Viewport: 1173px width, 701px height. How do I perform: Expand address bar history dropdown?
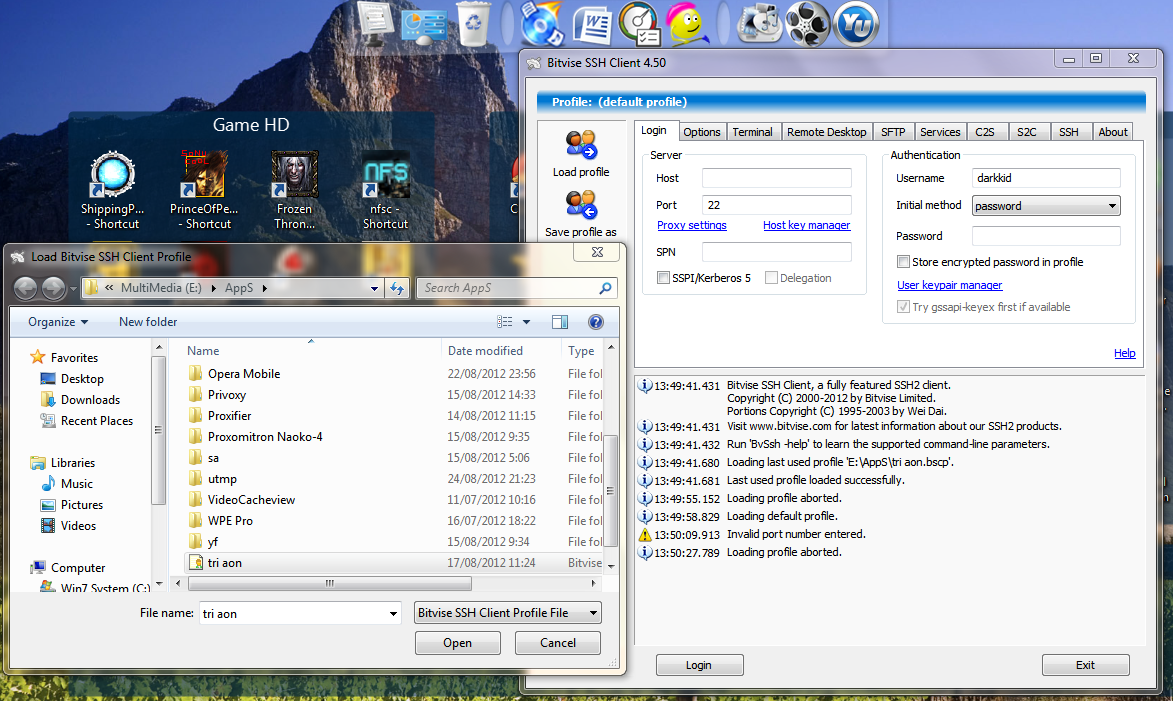(374, 288)
